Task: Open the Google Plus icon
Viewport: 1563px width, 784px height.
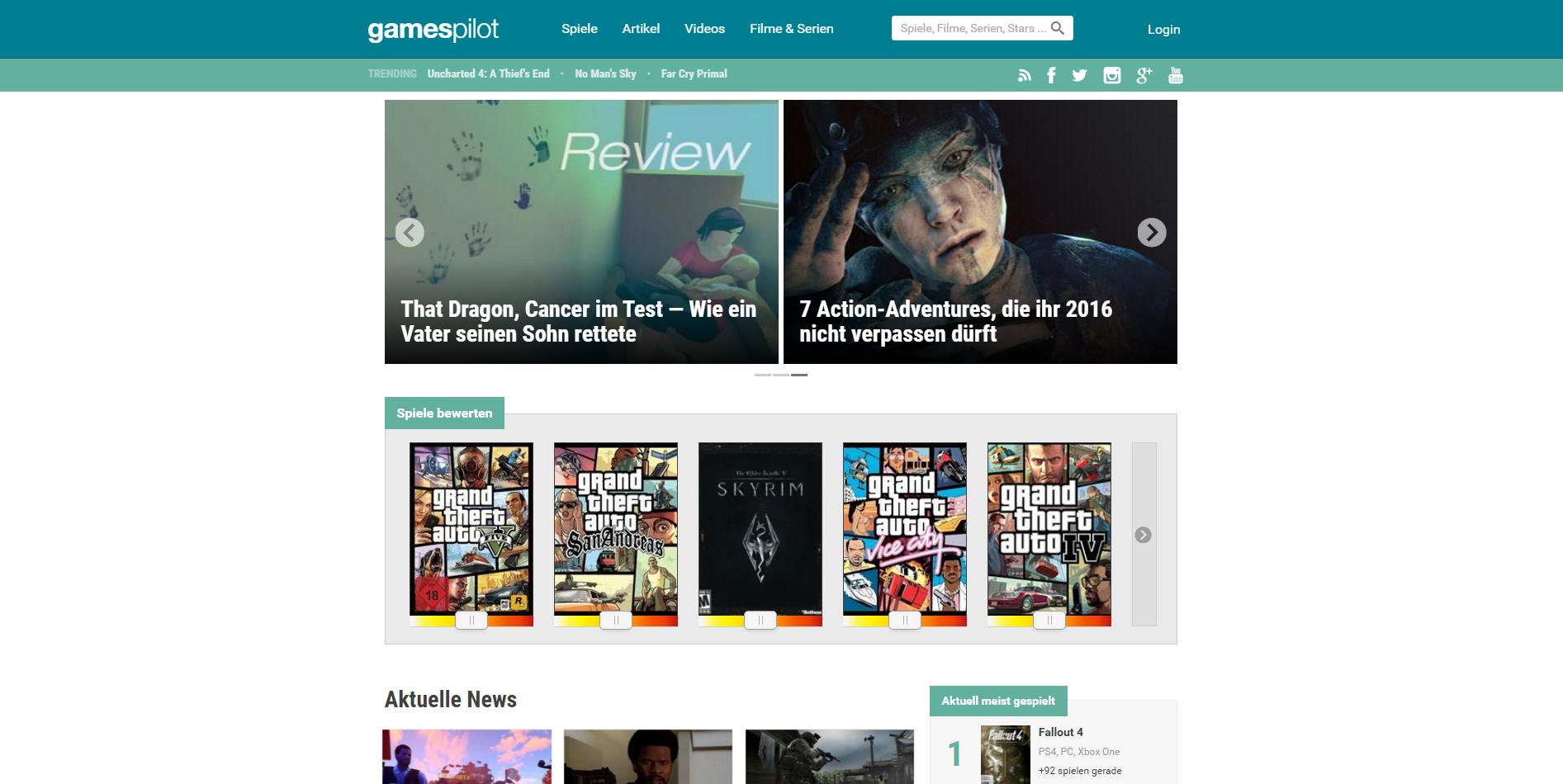Action: pos(1144,75)
